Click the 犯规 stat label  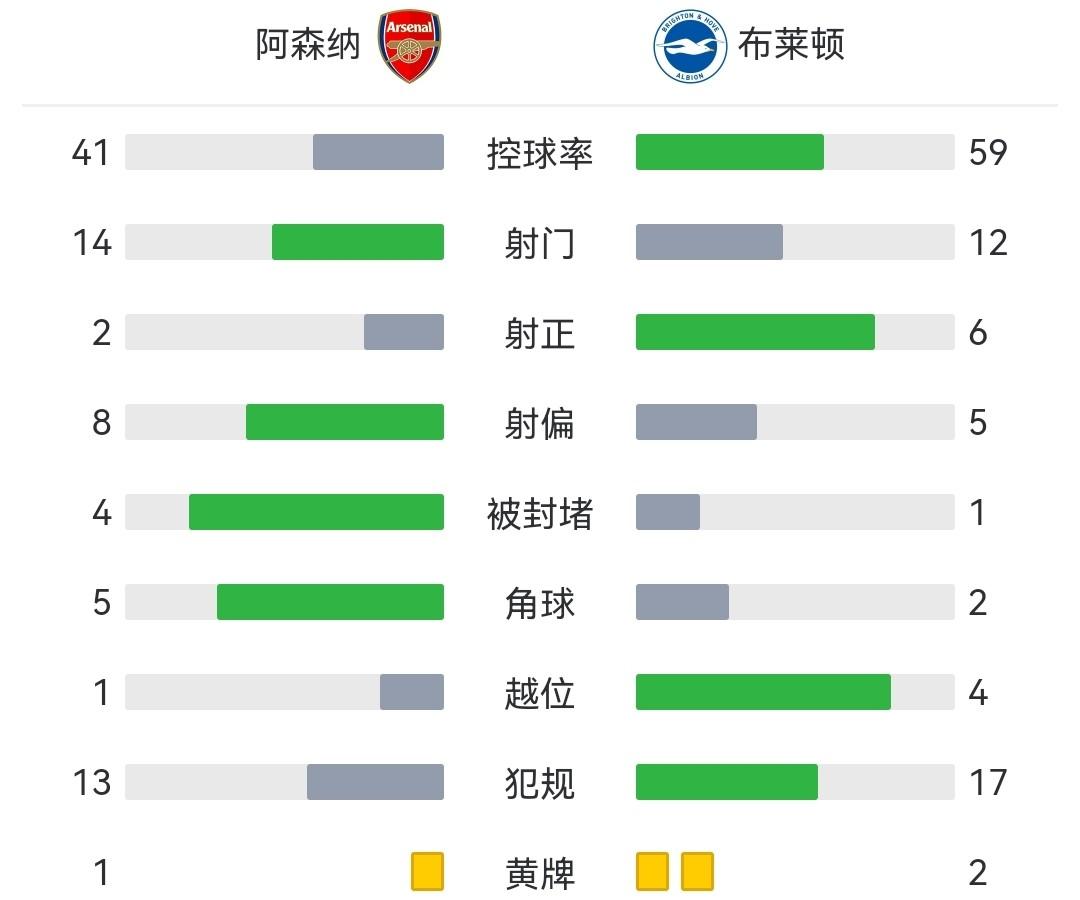pyautogui.click(x=540, y=783)
